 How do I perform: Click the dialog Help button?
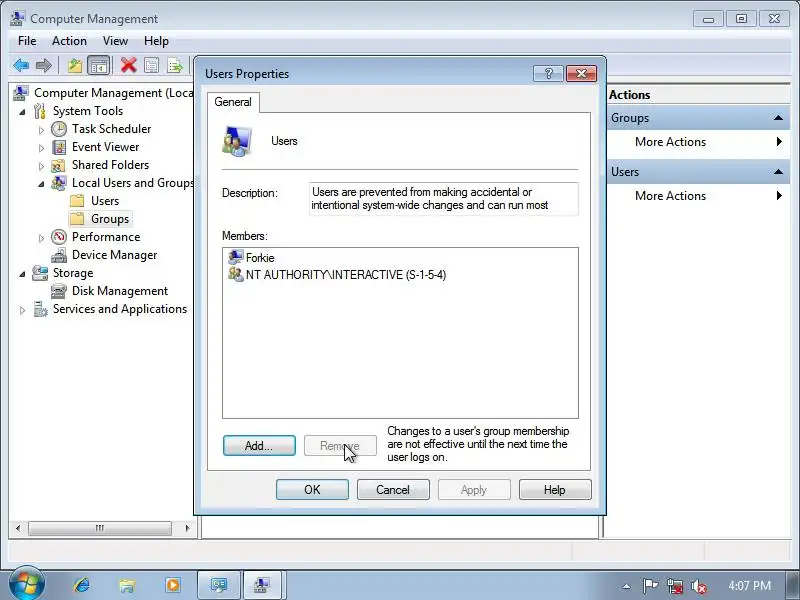click(x=555, y=490)
